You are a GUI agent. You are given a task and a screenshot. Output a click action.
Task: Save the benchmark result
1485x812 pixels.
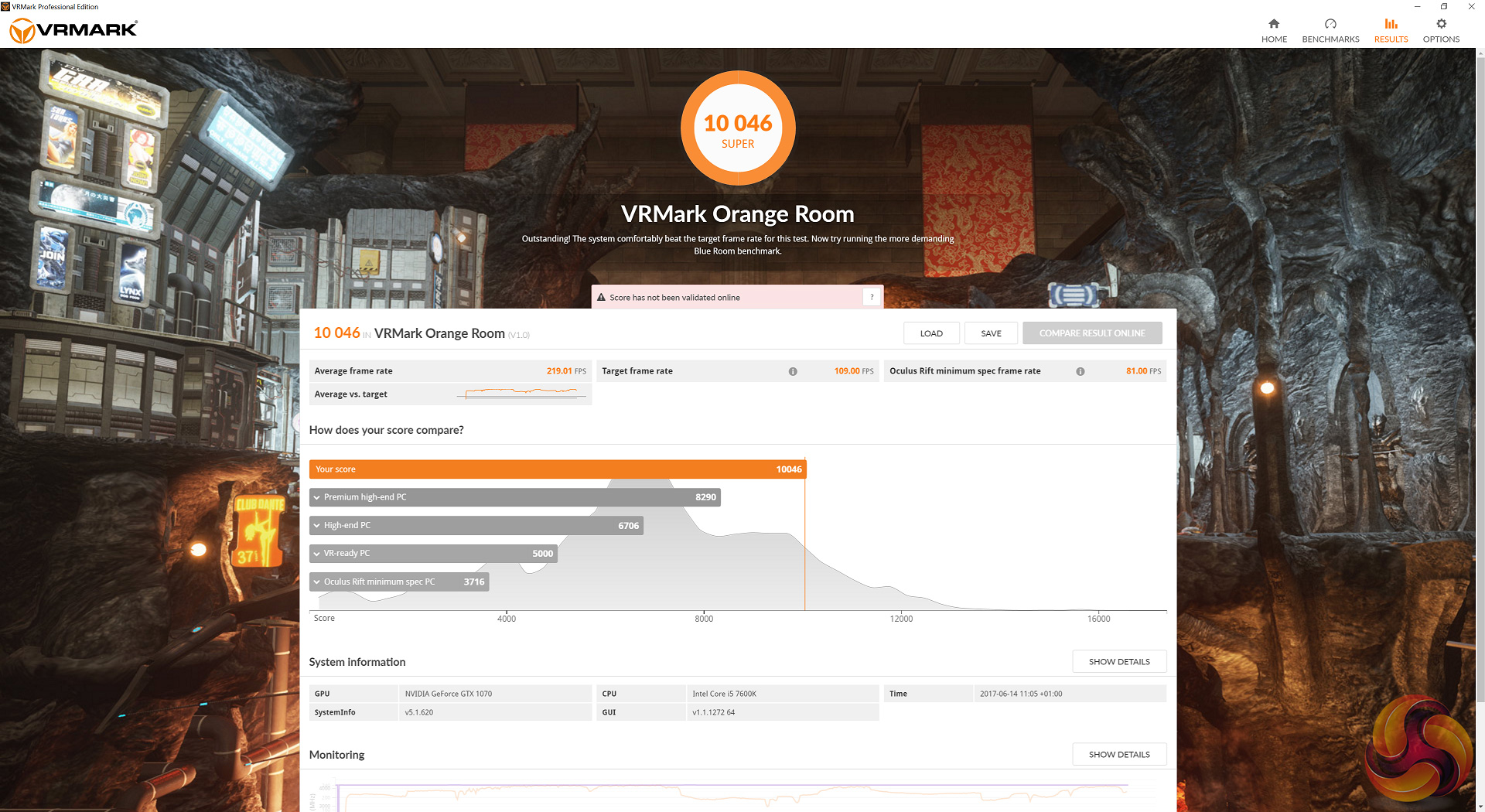click(x=991, y=333)
